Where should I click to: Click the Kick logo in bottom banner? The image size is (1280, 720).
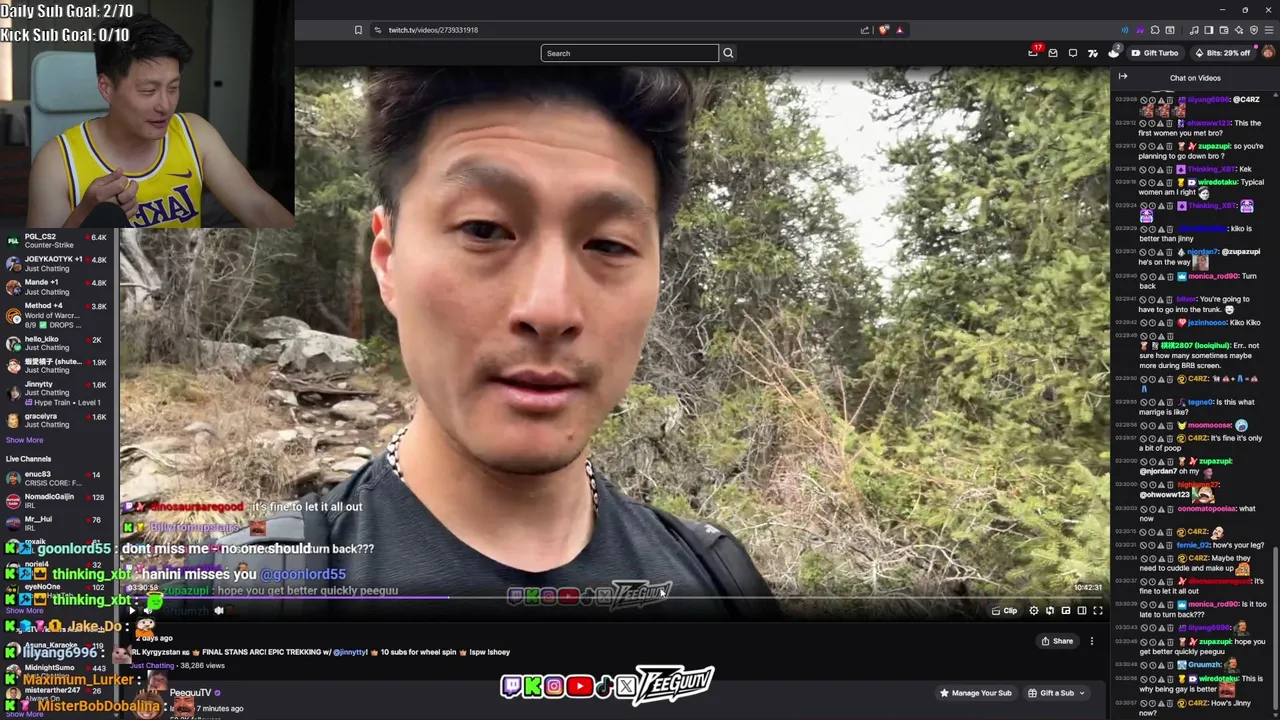pyautogui.click(x=533, y=687)
